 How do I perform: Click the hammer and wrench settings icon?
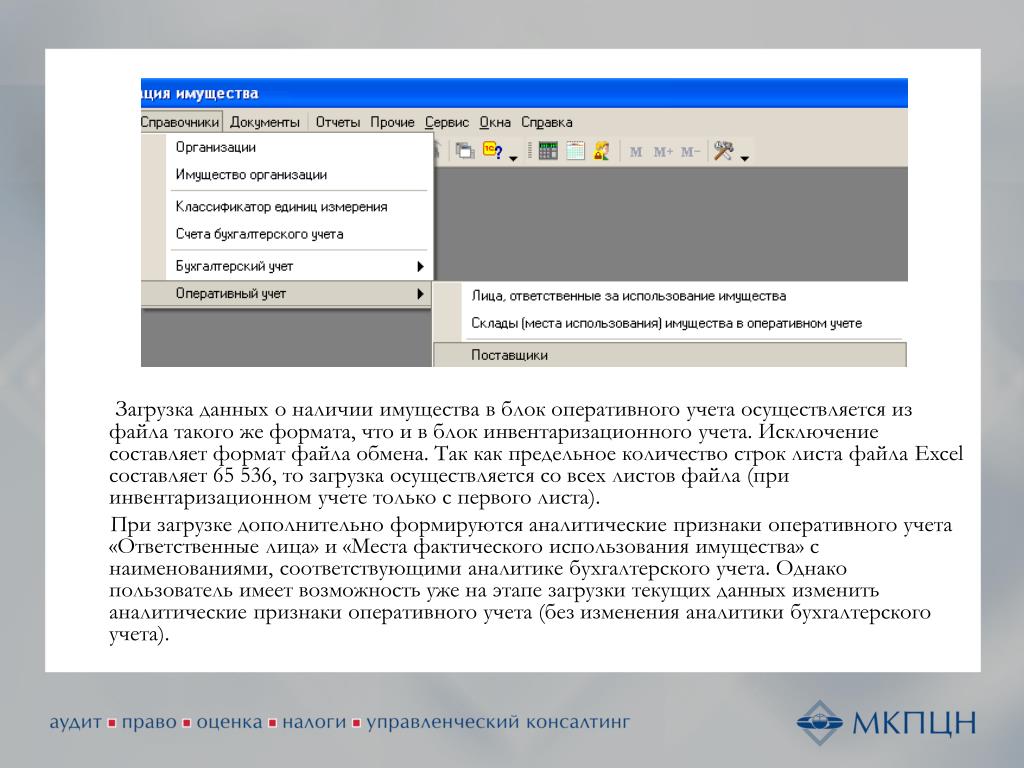tap(723, 151)
